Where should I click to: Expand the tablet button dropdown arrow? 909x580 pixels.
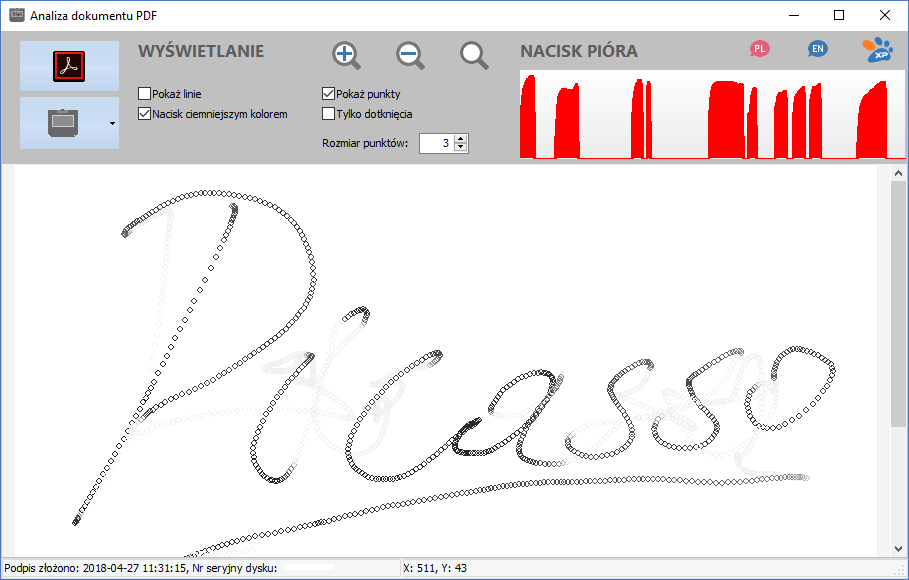pyautogui.click(x=112, y=123)
